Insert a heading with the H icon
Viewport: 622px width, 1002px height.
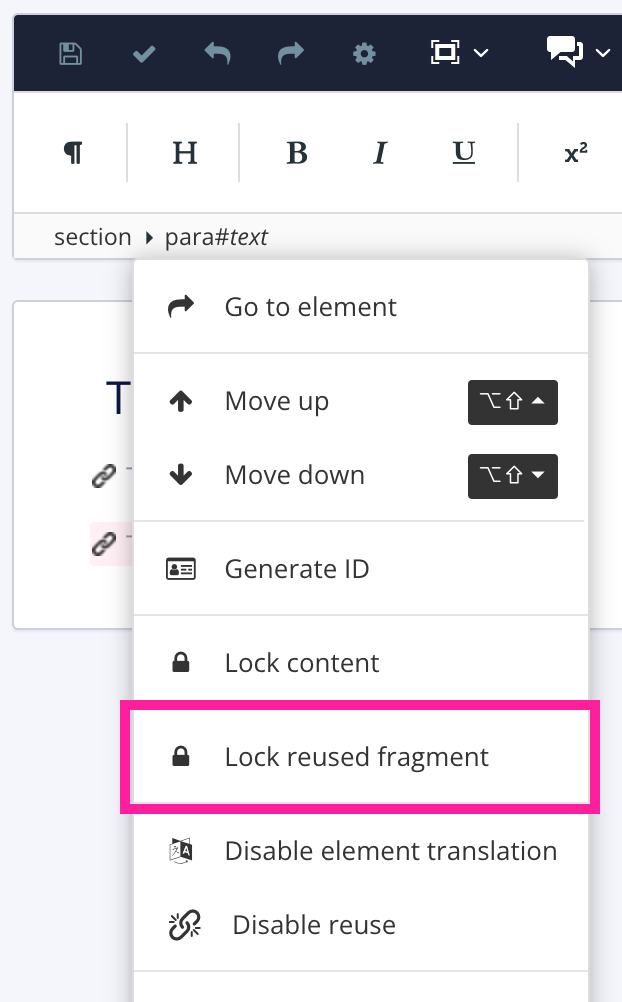184,151
